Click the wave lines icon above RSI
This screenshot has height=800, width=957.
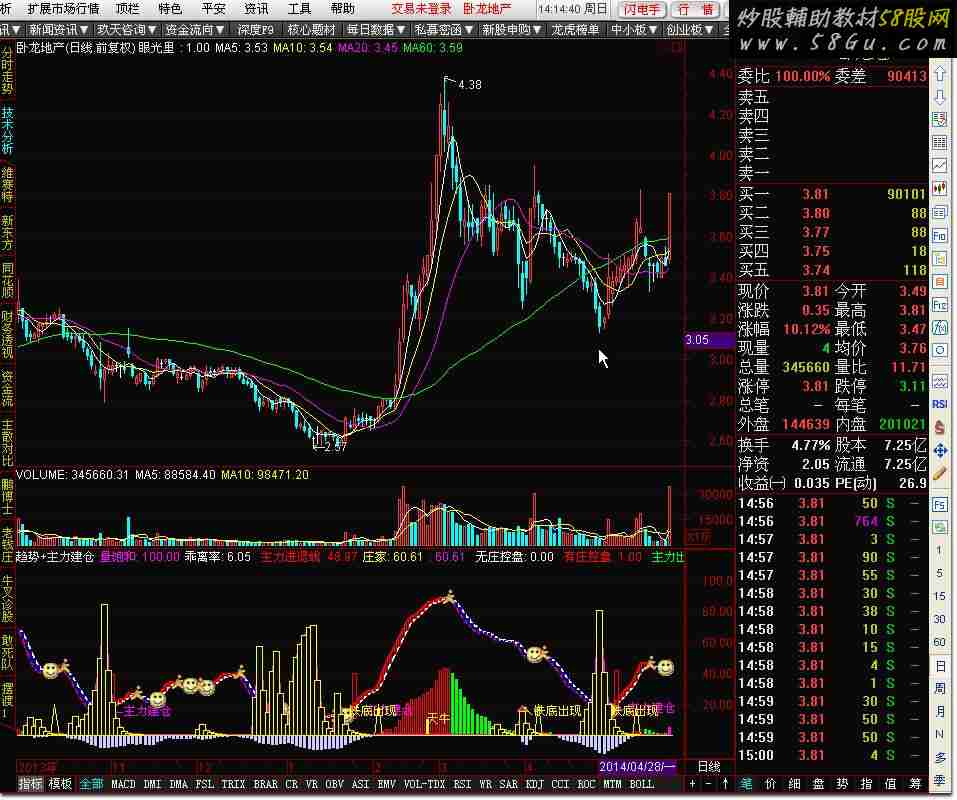click(x=940, y=382)
